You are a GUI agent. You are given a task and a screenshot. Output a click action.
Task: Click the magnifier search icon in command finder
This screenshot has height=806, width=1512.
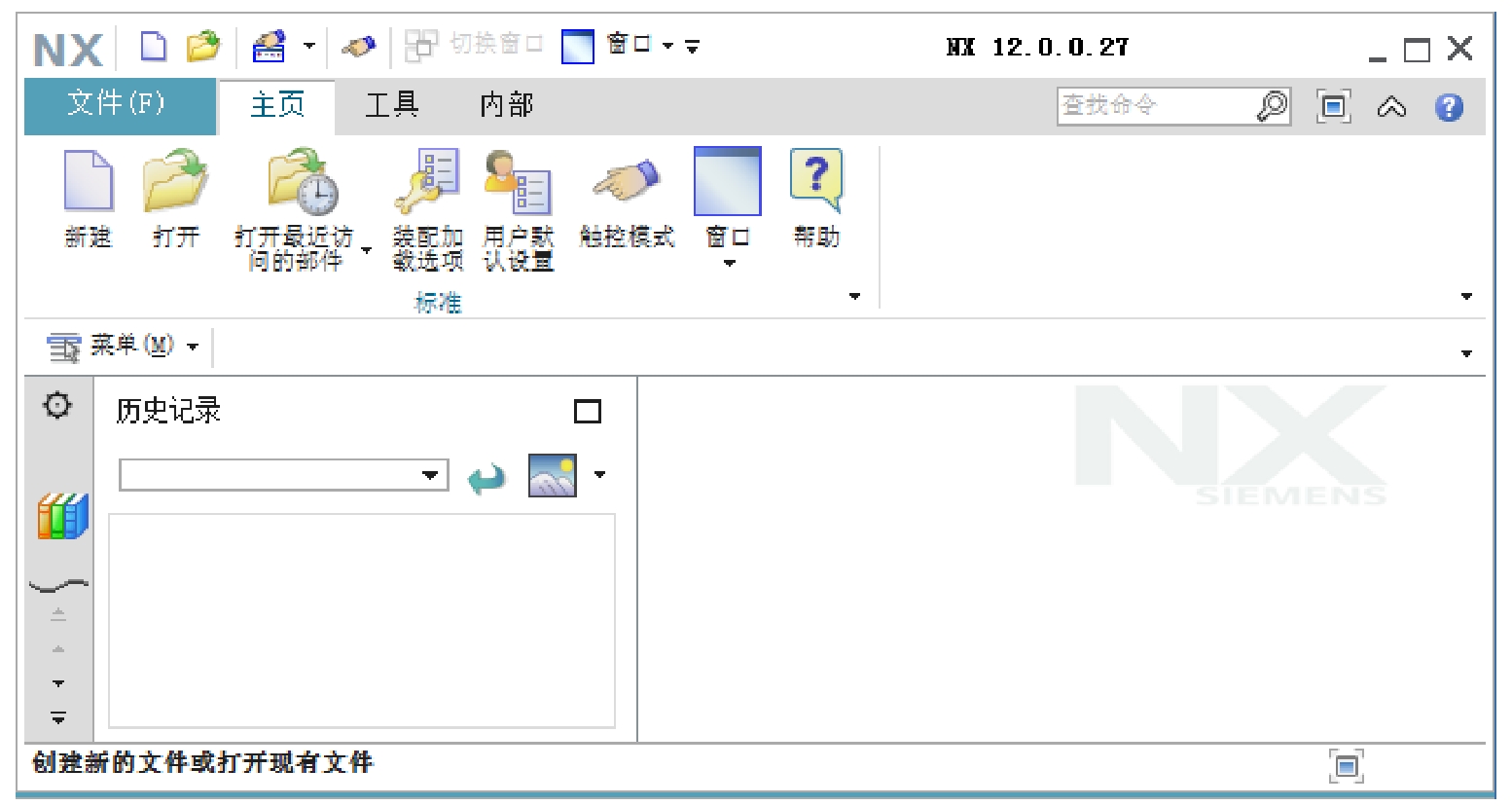point(1273,105)
